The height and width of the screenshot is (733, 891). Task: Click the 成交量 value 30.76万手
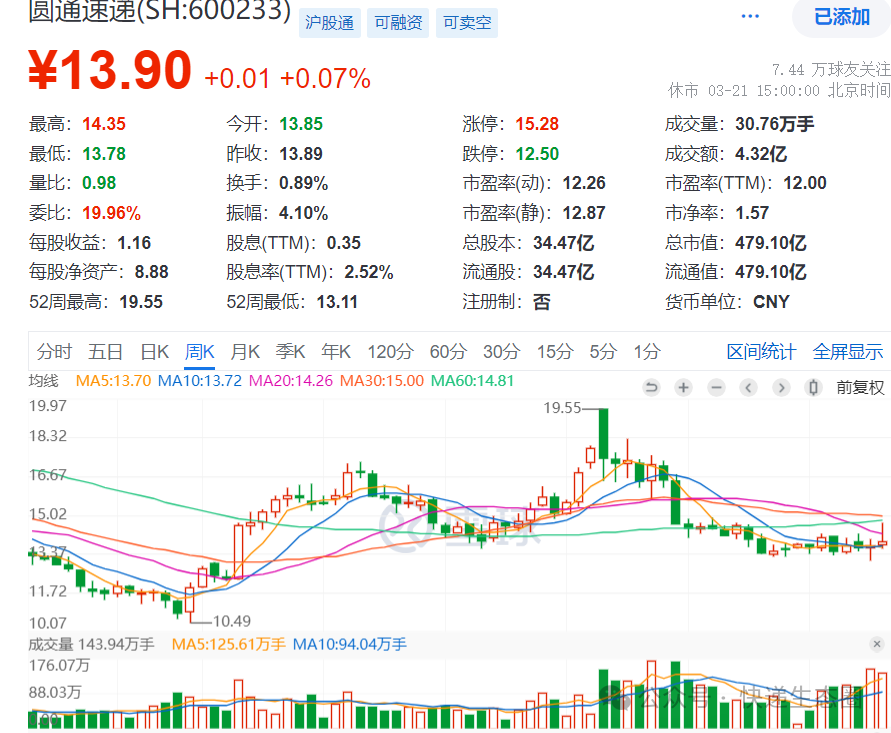(775, 124)
